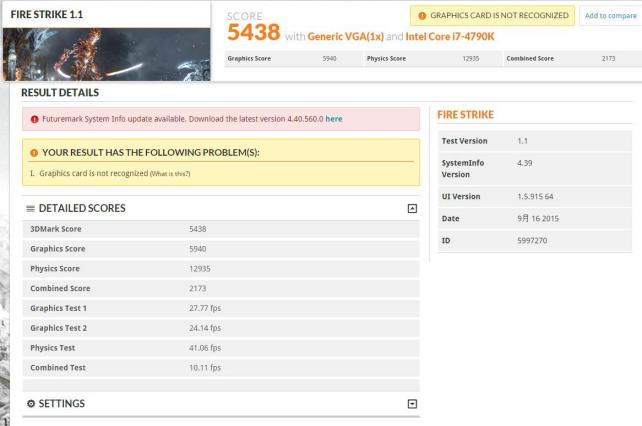Collapse the Detailed Scores section
The image size is (642, 426).
[412, 208]
